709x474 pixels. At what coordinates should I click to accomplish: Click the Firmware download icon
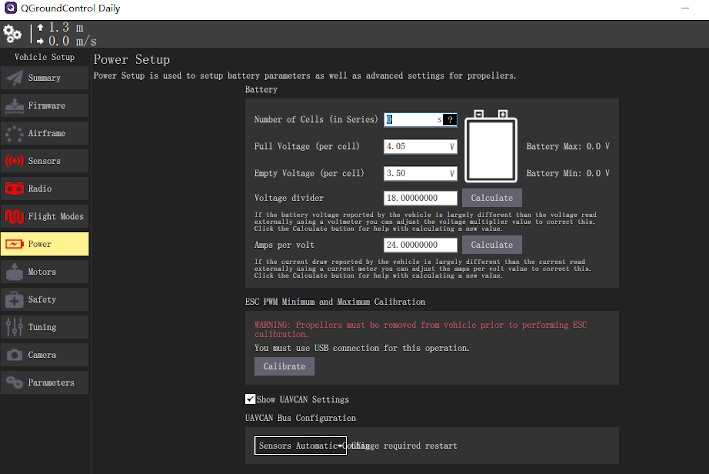pyautogui.click(x=14, y=105)
